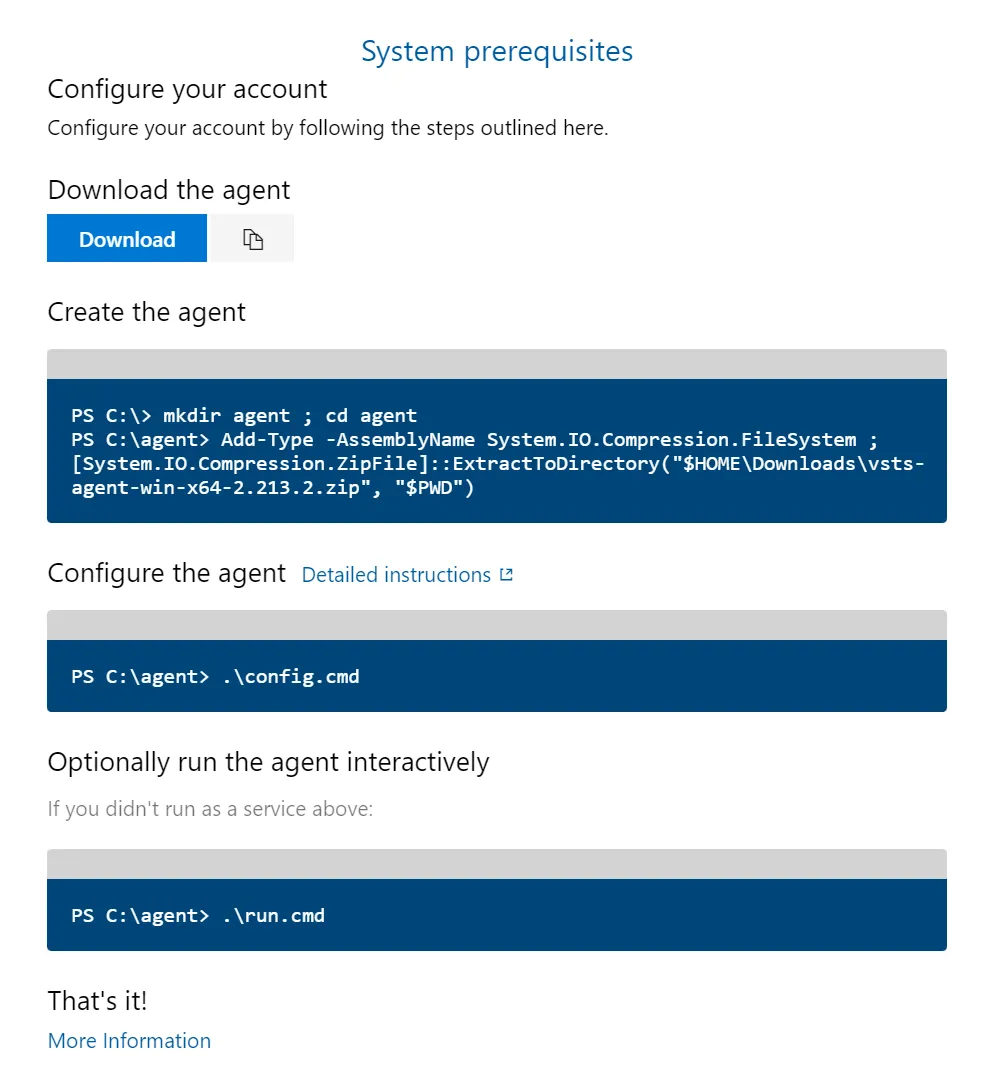The image size is (989, 1077).
Task: Open the Detailed instructions link
Action: pyautogui.click(x=396, y=575)
